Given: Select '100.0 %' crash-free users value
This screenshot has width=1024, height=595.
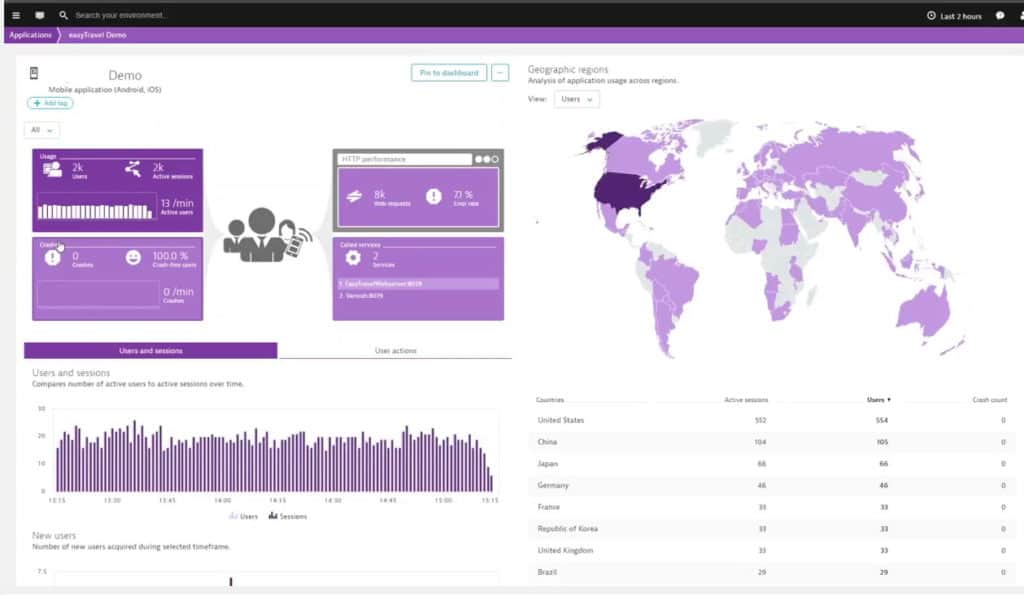Looking at the screenshot, I should (170, 256).
